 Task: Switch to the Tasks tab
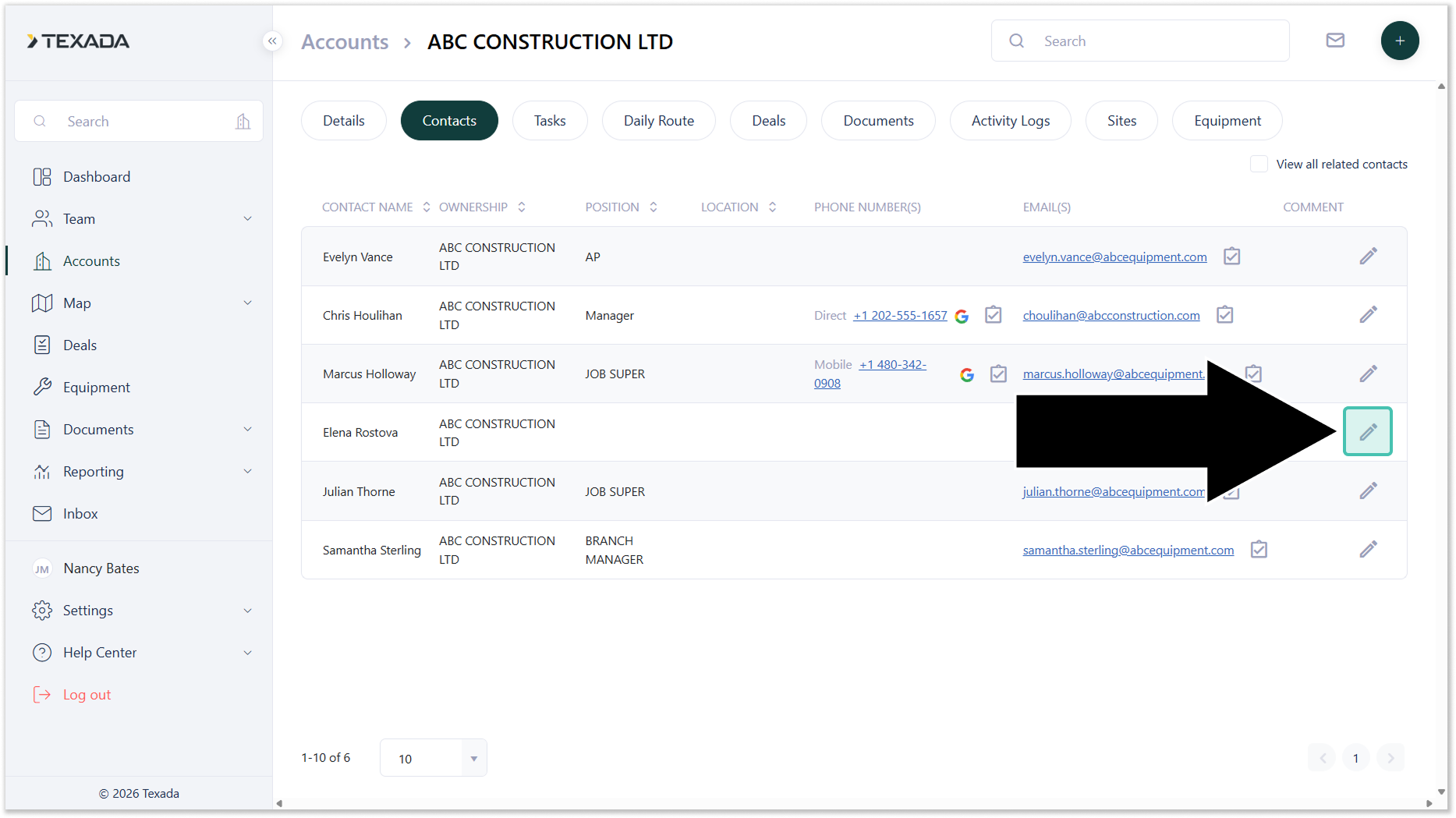tap(550, 121)
